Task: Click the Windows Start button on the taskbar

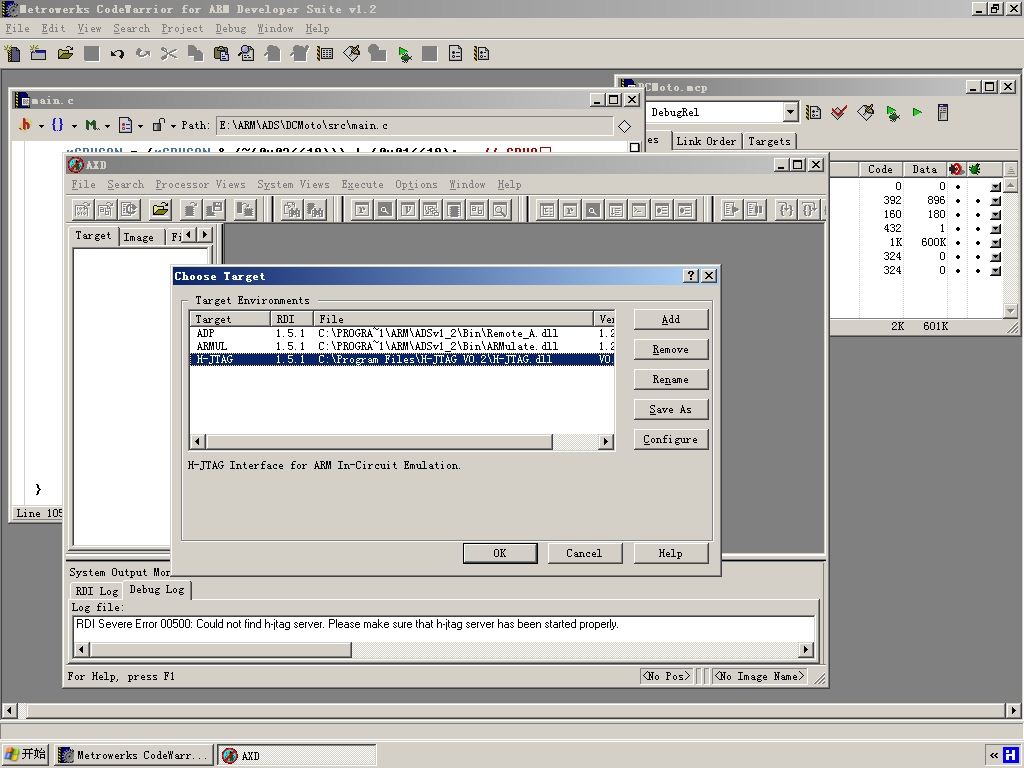Action: (25, 755)
